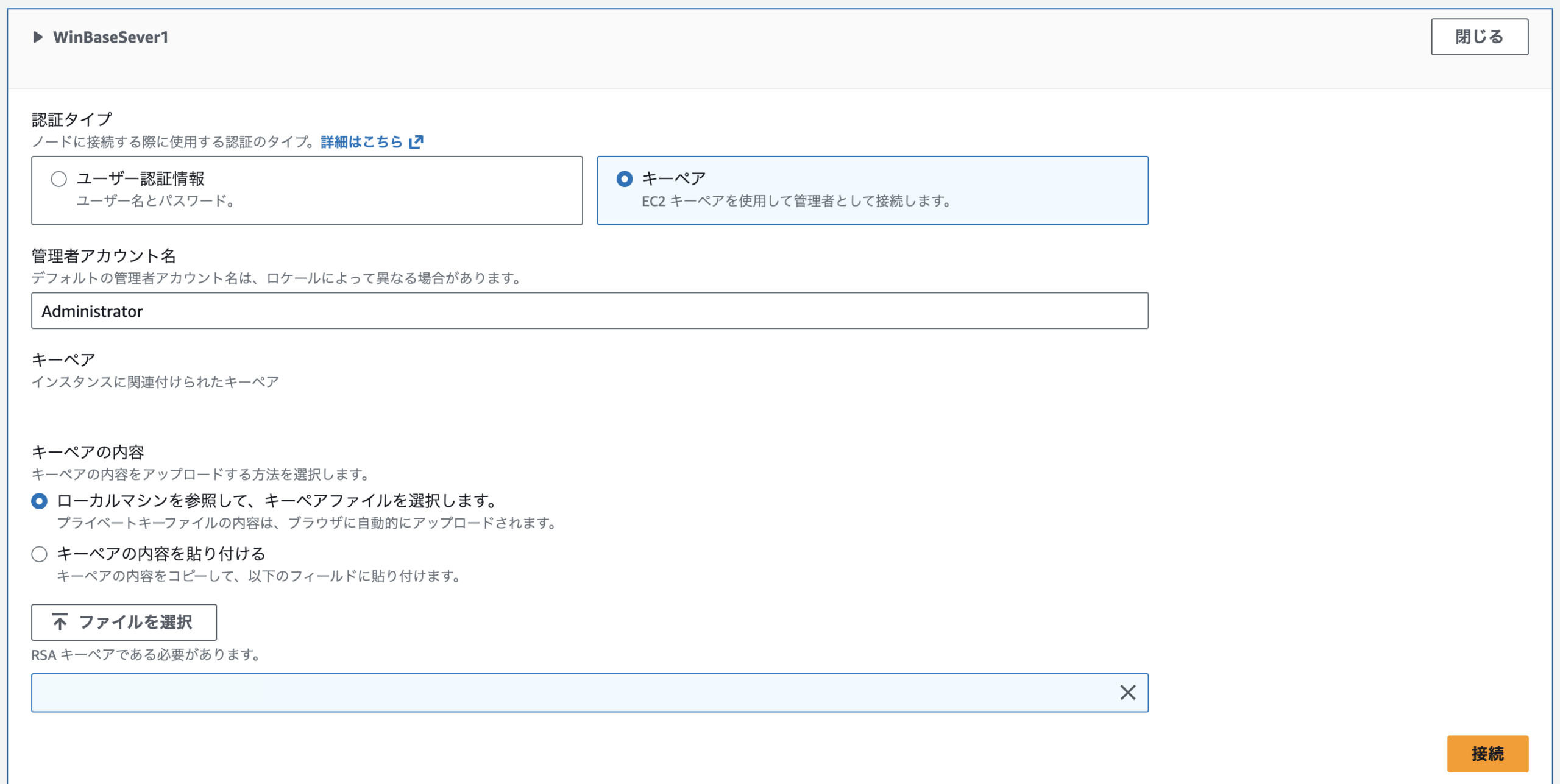Expand the WinBaseSever1 disclosure triangle

pos(37,37)
